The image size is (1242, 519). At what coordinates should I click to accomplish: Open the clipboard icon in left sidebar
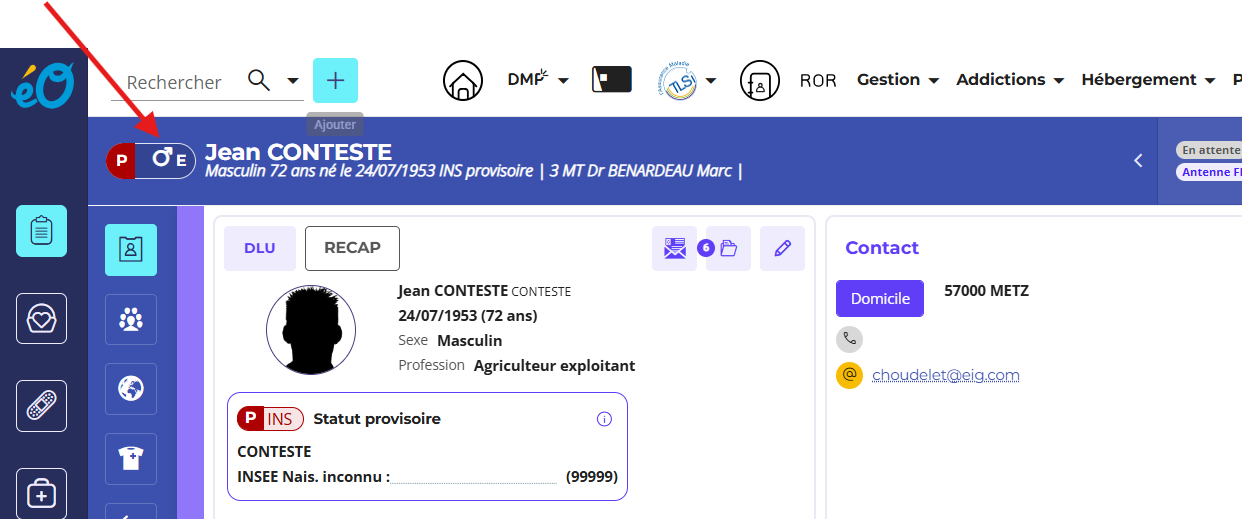(x=41, y=231)
